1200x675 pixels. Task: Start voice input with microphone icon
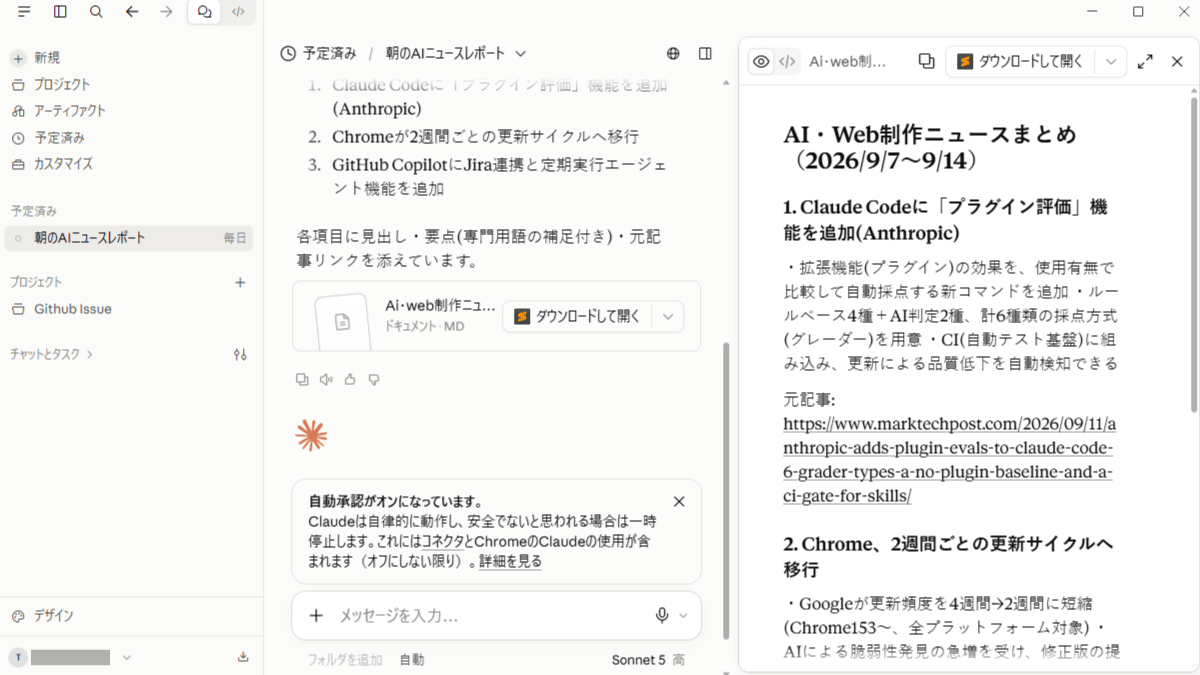(662, 616)
